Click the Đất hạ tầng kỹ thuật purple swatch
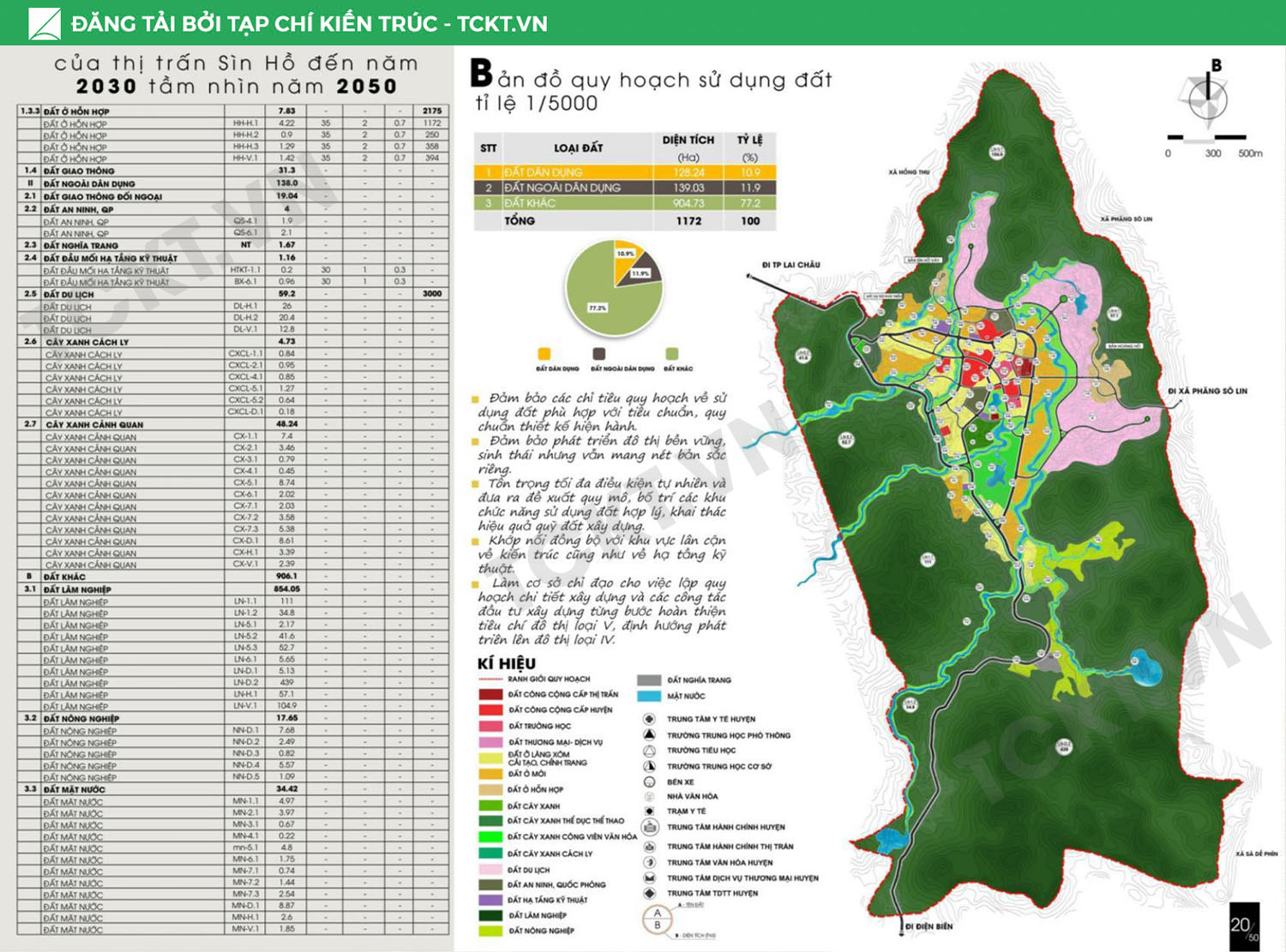This screenshot has width=1286, height=952. pos(490,900)
